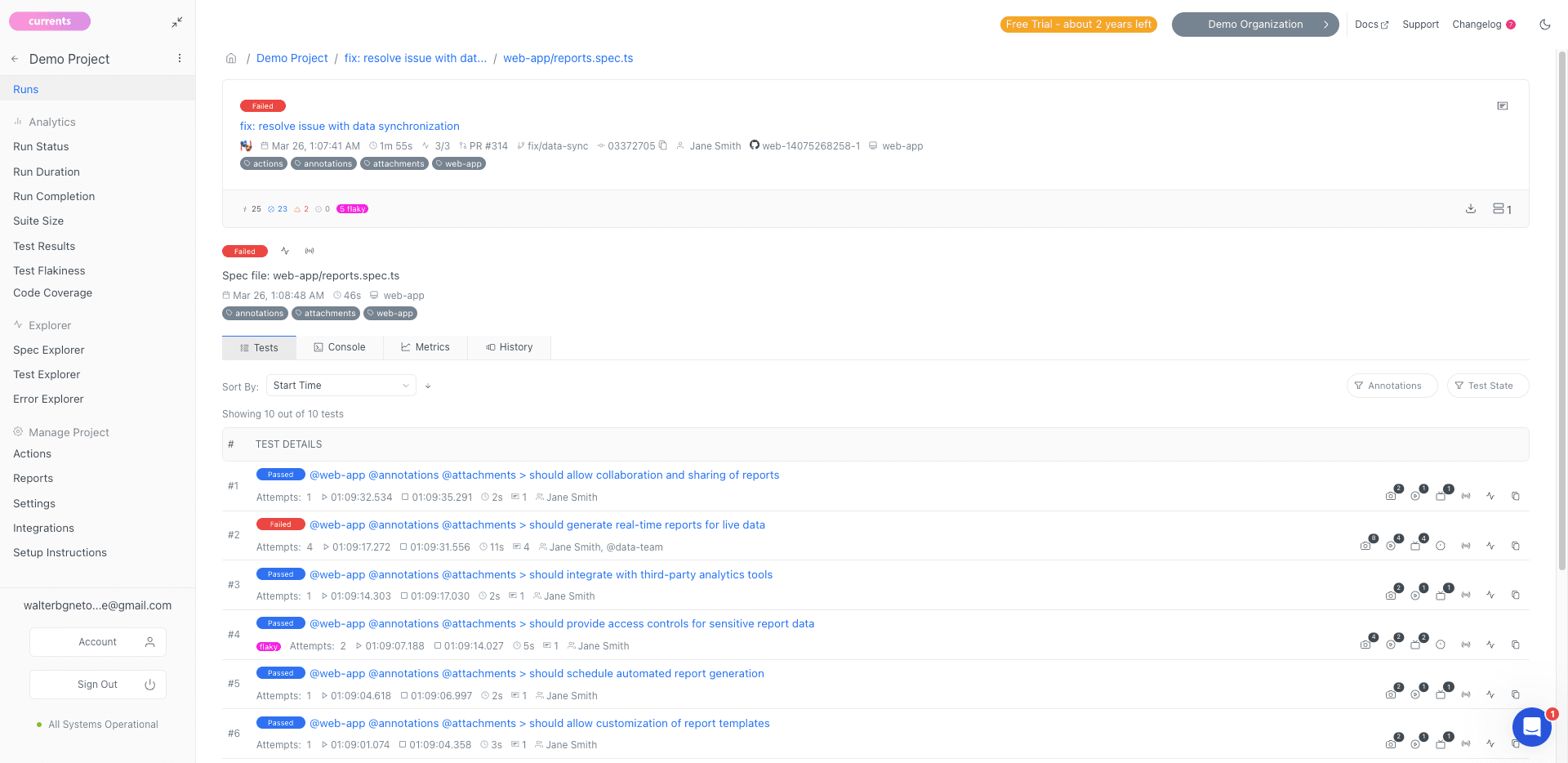
Task: Open the Test State filter
Action: (x=1488, y=386)
